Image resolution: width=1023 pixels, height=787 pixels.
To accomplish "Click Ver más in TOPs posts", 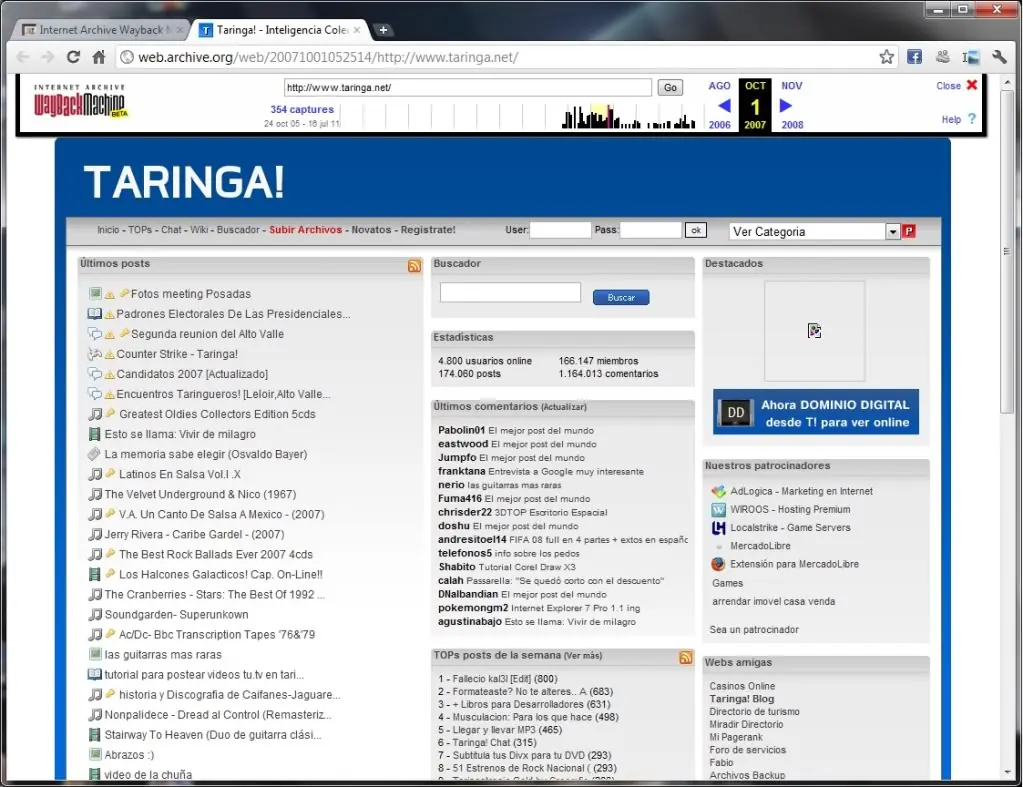I will pos(583,656).
